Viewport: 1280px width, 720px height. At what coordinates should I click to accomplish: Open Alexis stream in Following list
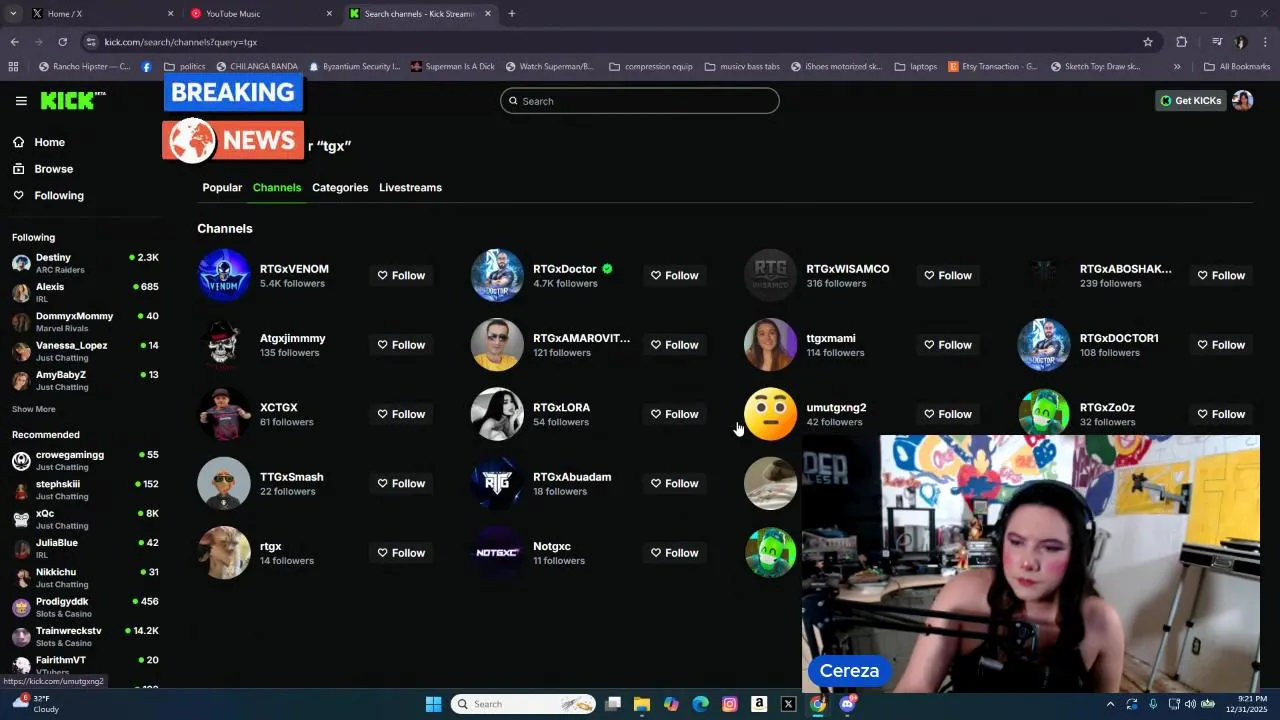(x=85, y=292)
